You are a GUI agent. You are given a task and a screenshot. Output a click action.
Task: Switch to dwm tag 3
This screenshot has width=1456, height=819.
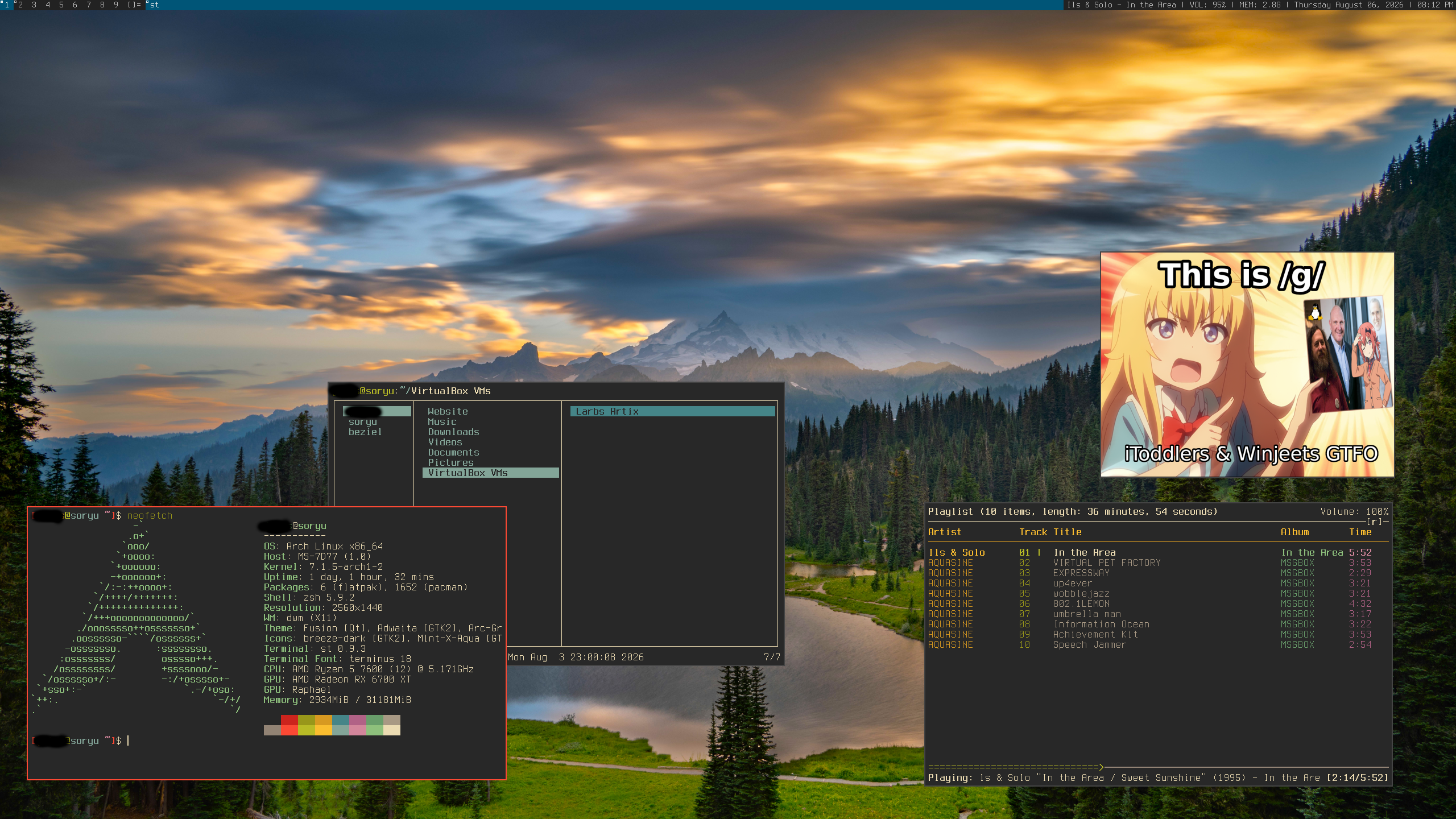point(34,5)
